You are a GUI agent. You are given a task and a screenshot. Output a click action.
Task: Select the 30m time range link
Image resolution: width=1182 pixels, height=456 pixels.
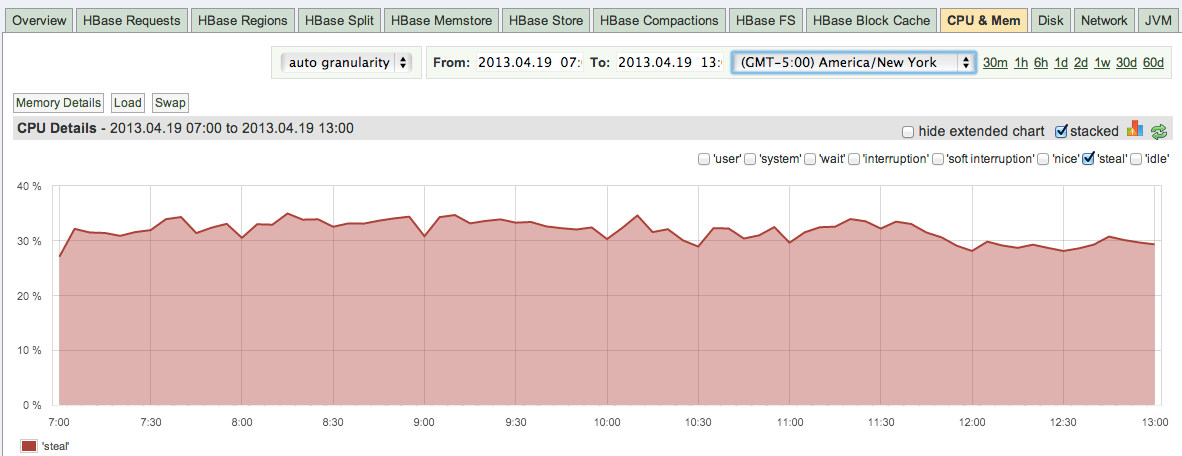(995, 63)
